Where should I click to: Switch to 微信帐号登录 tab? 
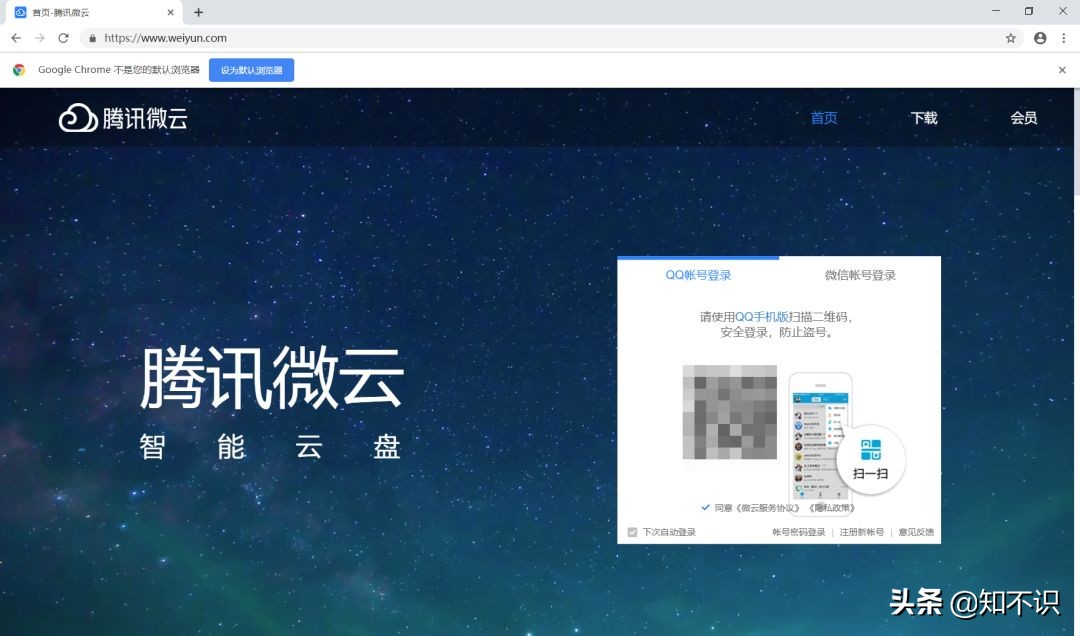pos(862,274)
